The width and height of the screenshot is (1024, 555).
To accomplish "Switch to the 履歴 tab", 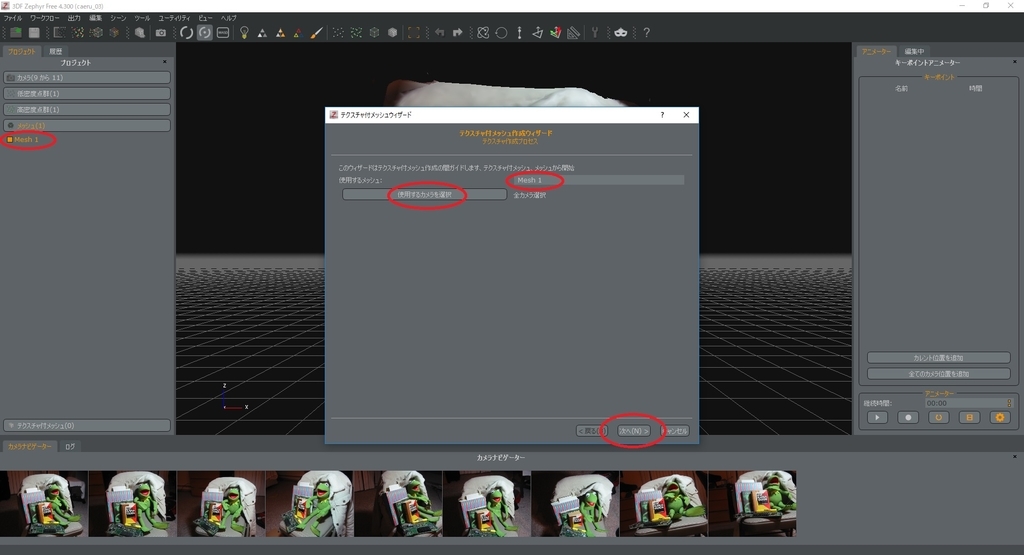I will coord(56,51).
